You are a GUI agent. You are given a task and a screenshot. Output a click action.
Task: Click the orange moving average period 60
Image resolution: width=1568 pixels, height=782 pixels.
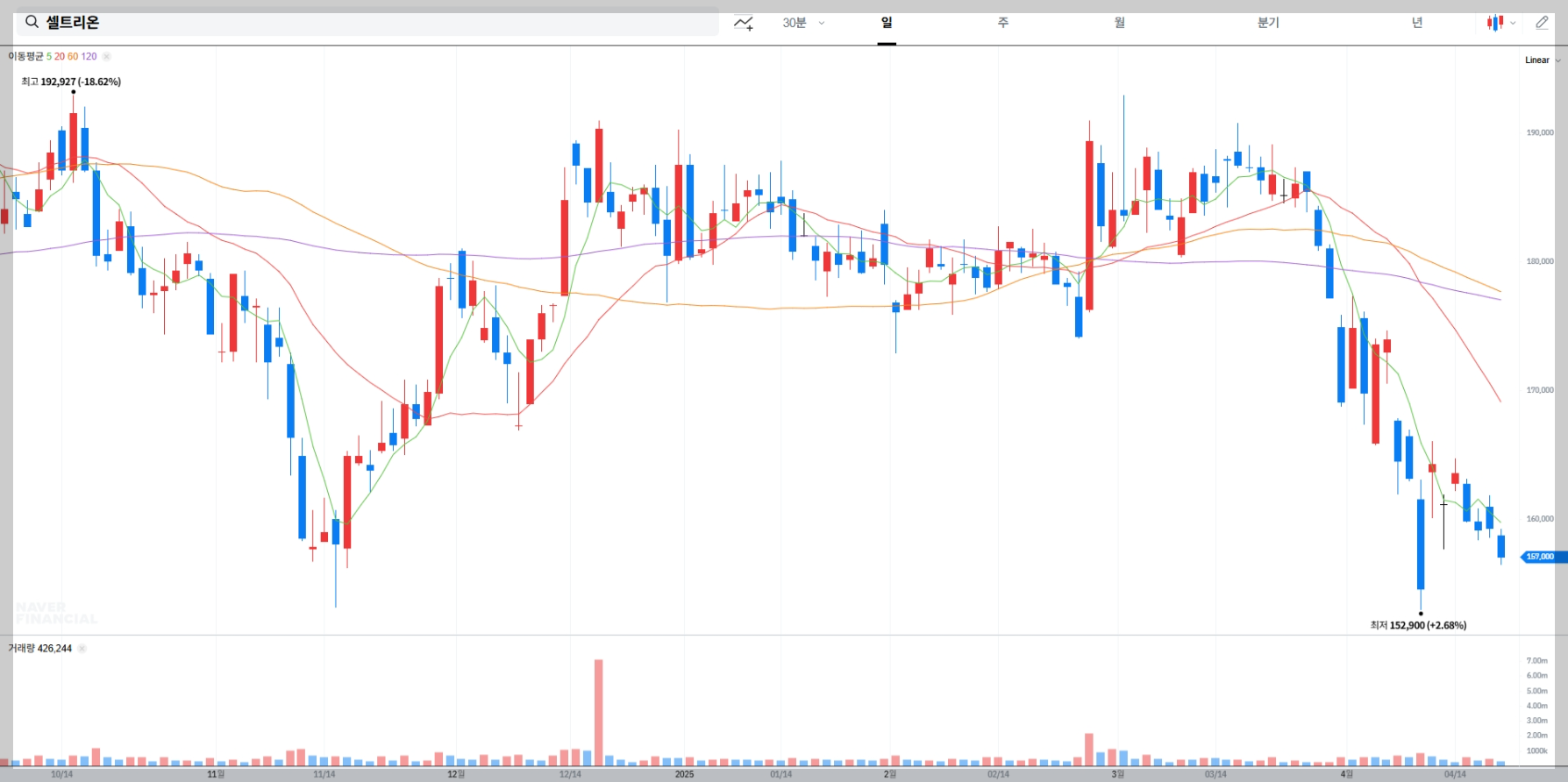pyautogui.click(x=73, y=56)
